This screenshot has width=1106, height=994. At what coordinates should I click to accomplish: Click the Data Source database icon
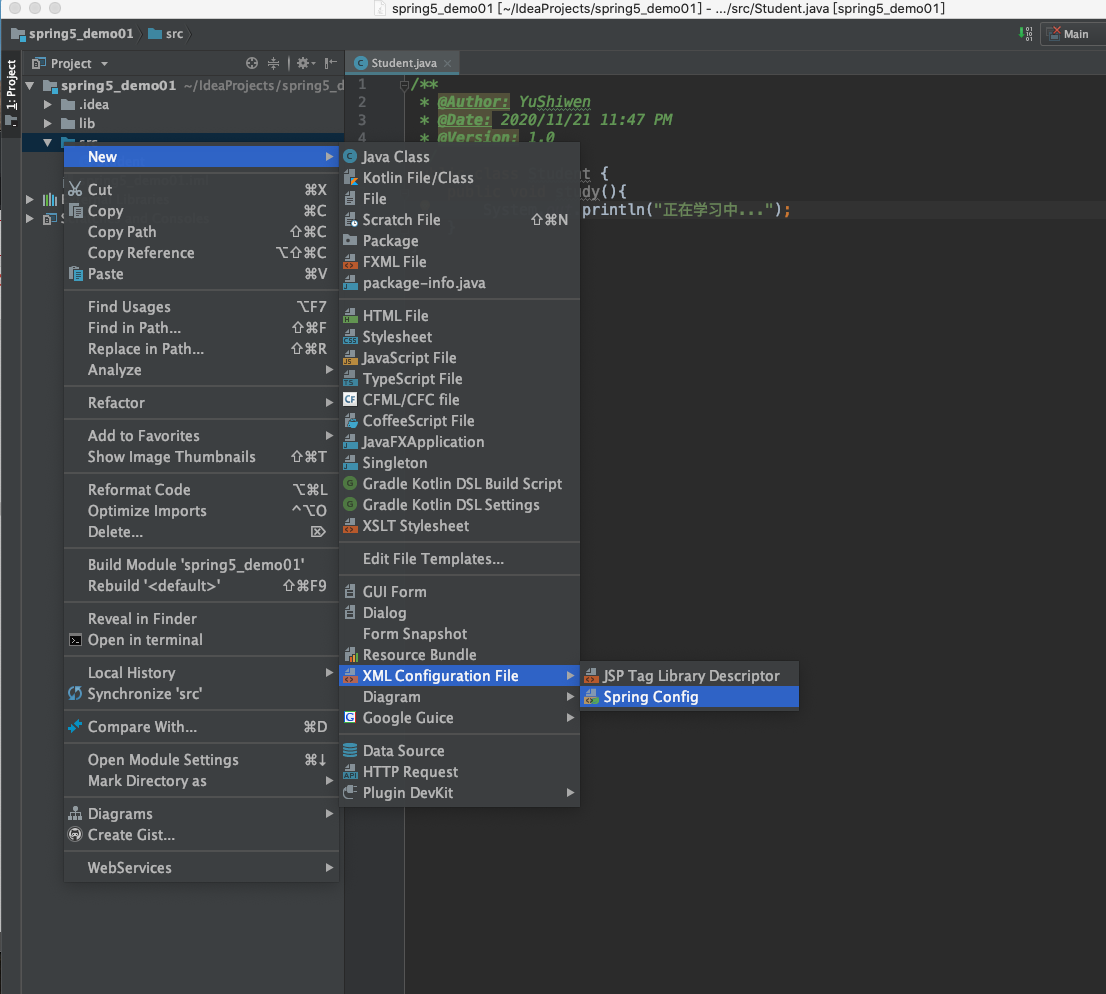[x=350, y=751]
